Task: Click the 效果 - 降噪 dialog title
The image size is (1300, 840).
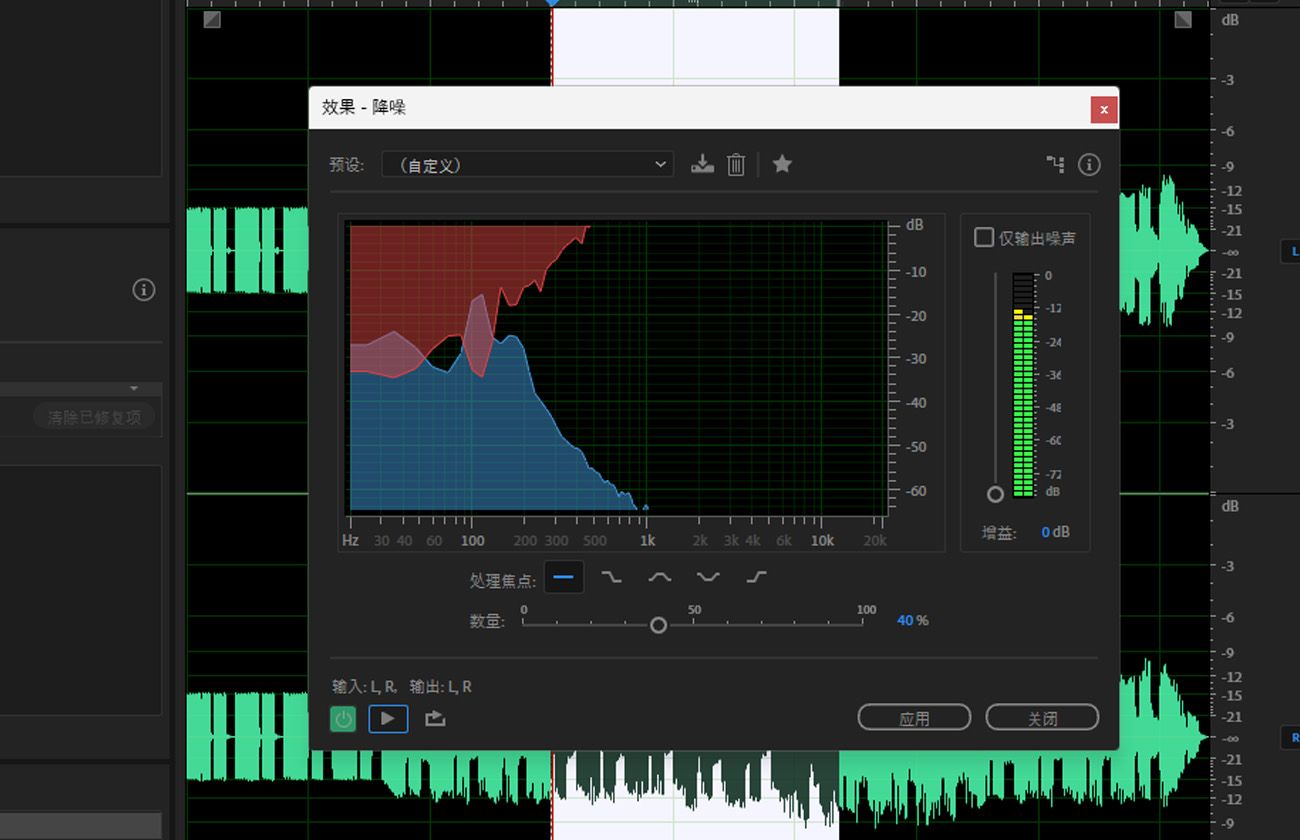Action: [x=364, y=107]
